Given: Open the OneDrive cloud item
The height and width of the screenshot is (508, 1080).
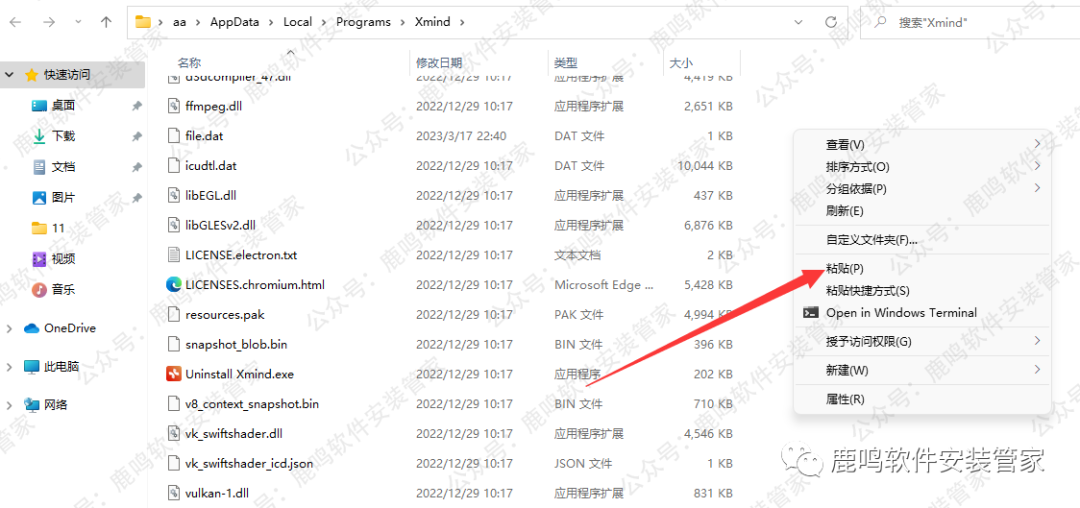Looking at the screenshot, I should click(69, 328).
